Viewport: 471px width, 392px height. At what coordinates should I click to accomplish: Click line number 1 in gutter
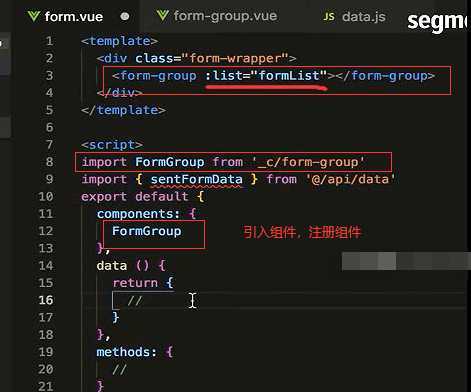[x=49, y=41]
